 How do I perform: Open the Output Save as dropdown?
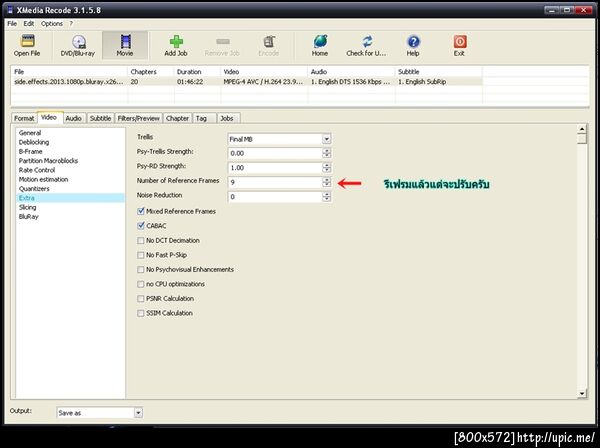(138, 413)
